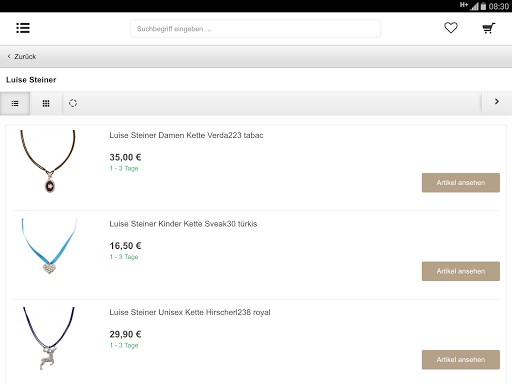
Task: Open the brown Verda223 necklace thumbnail
Action: (x=48, y=162)
